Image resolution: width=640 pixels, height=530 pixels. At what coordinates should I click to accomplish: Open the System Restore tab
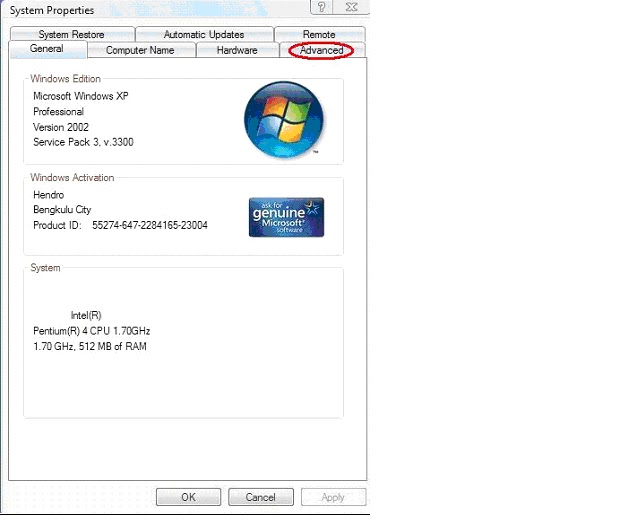pyautogui.click(x=72, y=34)
